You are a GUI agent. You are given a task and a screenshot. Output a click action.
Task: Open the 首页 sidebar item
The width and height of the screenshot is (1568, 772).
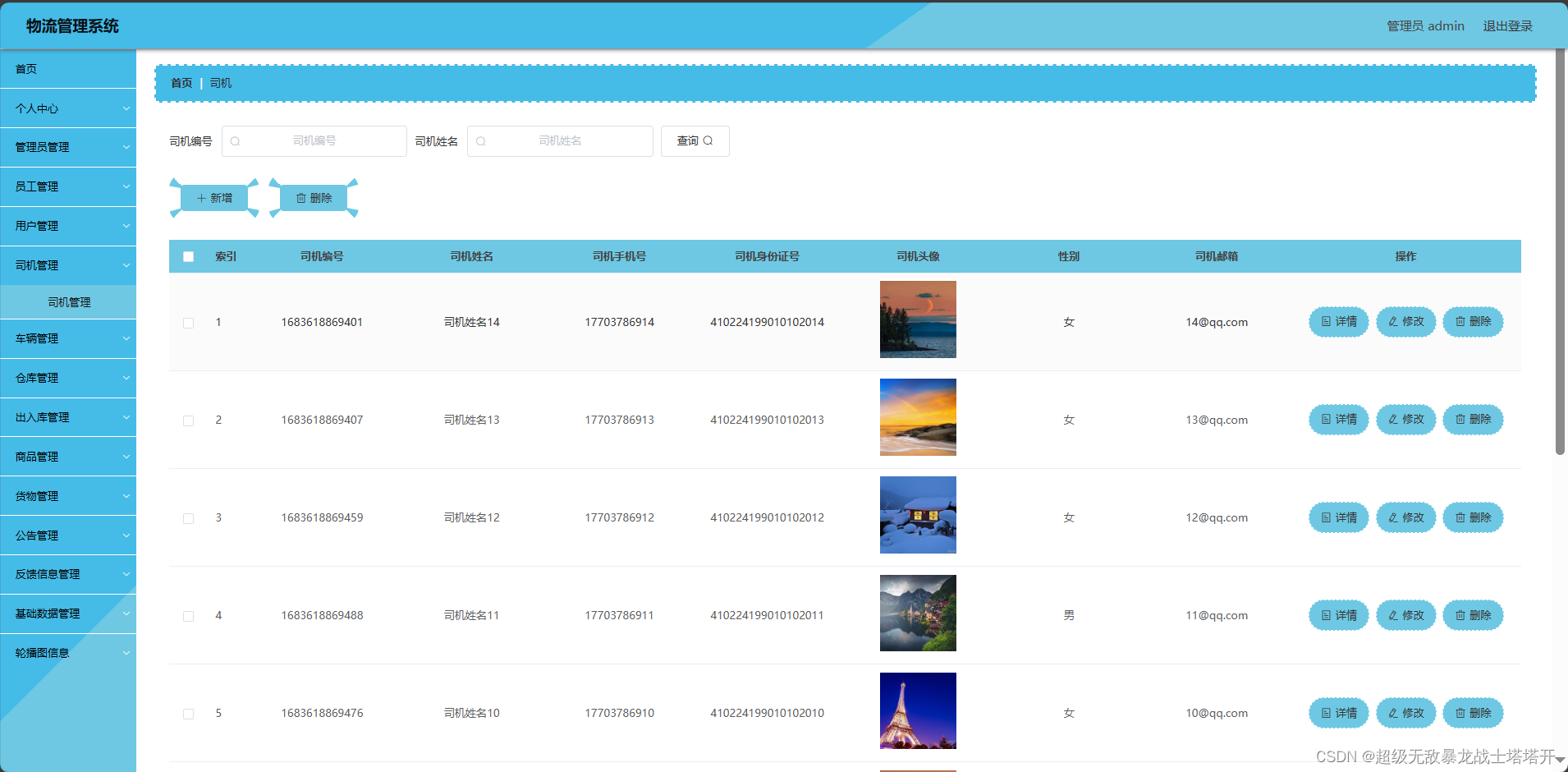68,69
